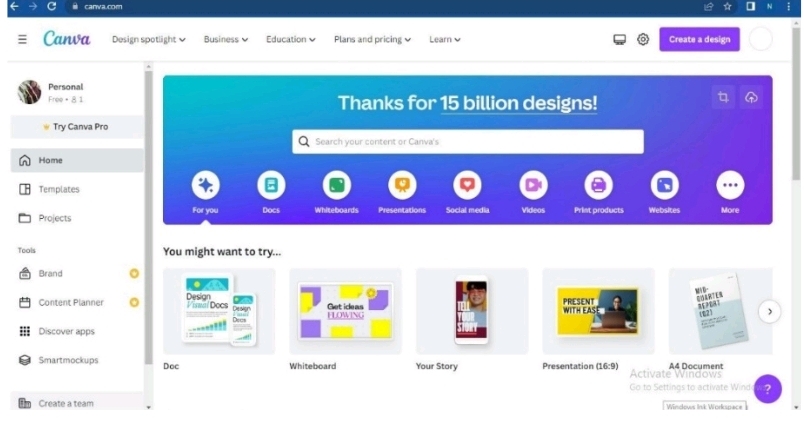Click the Try Canva Pro button
Screen dimensions: 804x427
pyautogui.click(x=77, y=127)
